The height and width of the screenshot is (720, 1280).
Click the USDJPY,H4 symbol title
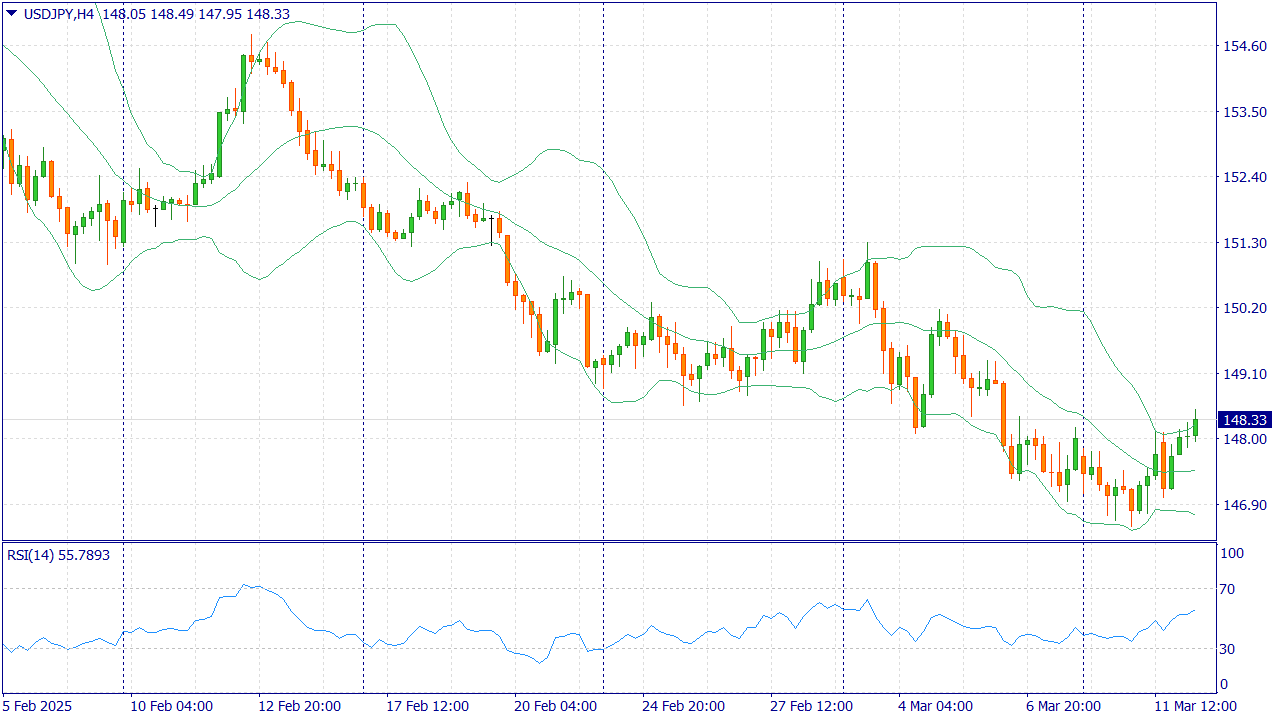click(x=60, y=12)
